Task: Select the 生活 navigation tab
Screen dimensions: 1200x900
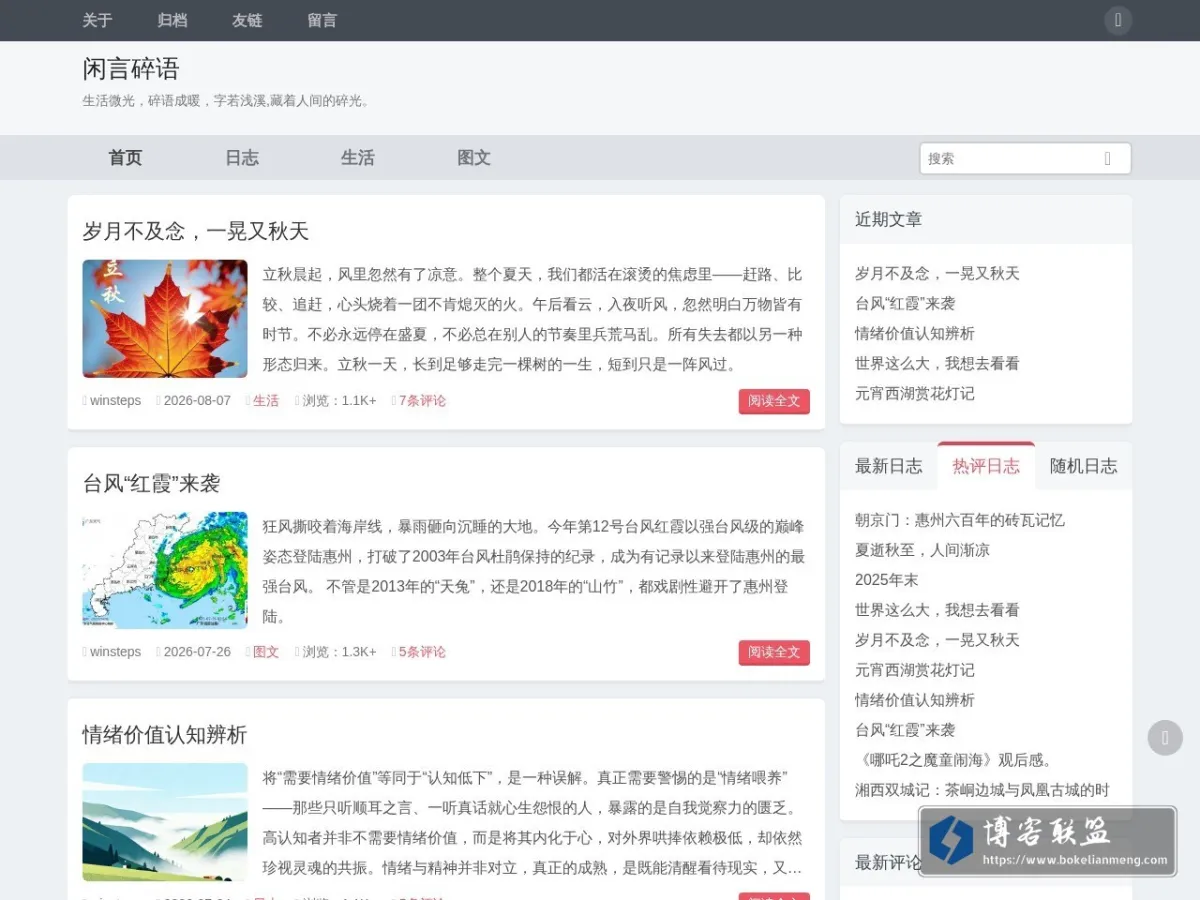Action: pyautogui.click(x=358, y=158)
